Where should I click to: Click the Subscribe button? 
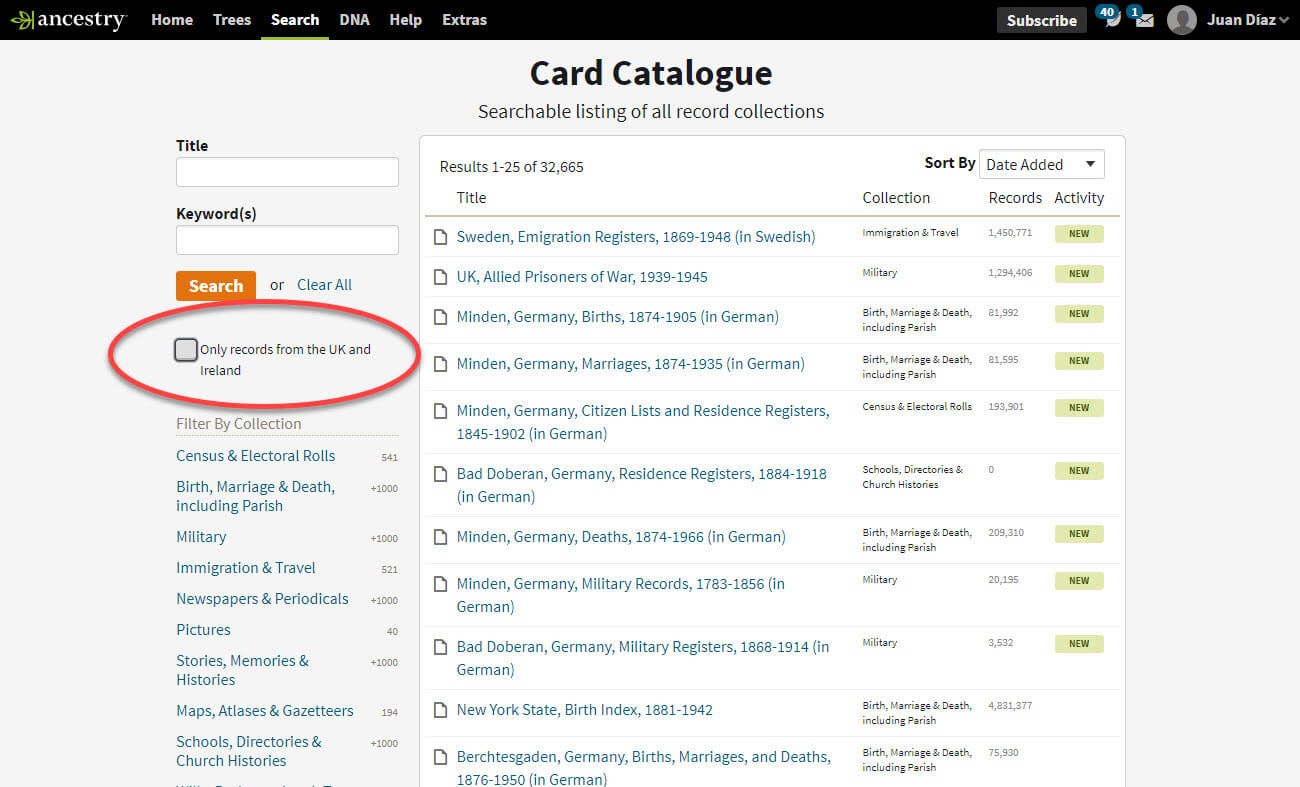(x=1041, y=20)
